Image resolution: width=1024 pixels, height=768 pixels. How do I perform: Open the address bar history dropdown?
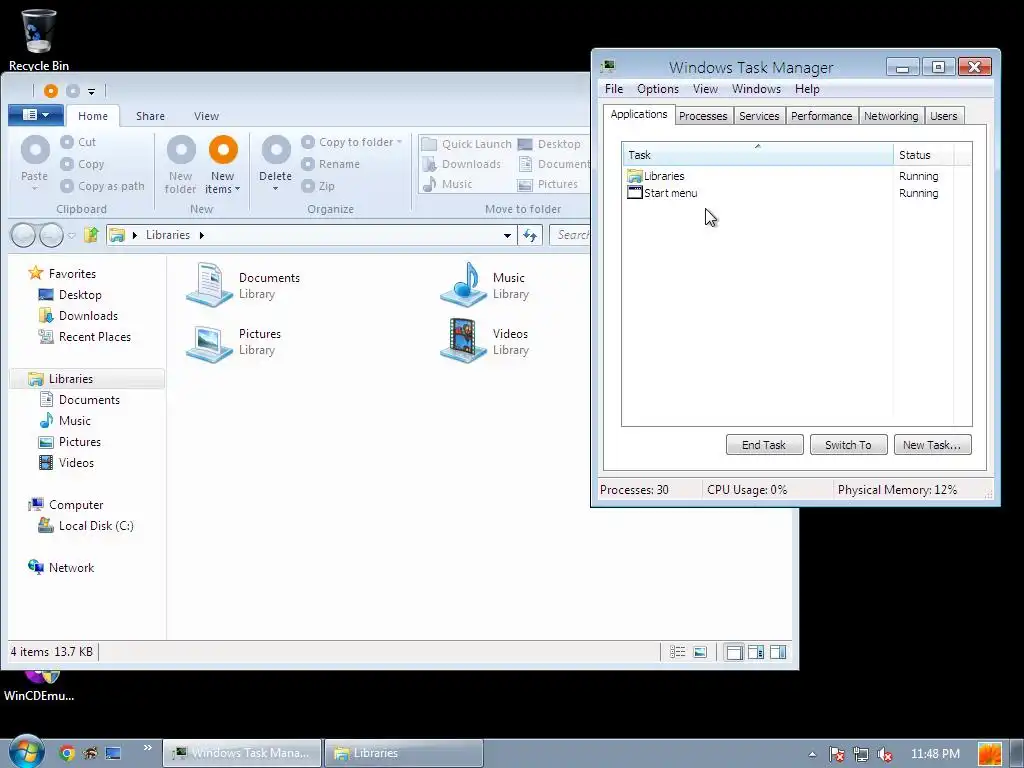(507, 235)
